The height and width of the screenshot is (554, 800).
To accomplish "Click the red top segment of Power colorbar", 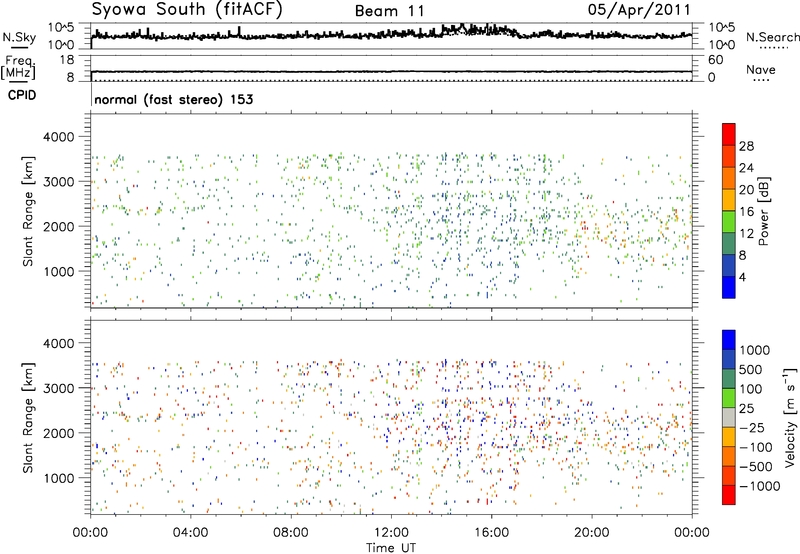I will [729, 134].
